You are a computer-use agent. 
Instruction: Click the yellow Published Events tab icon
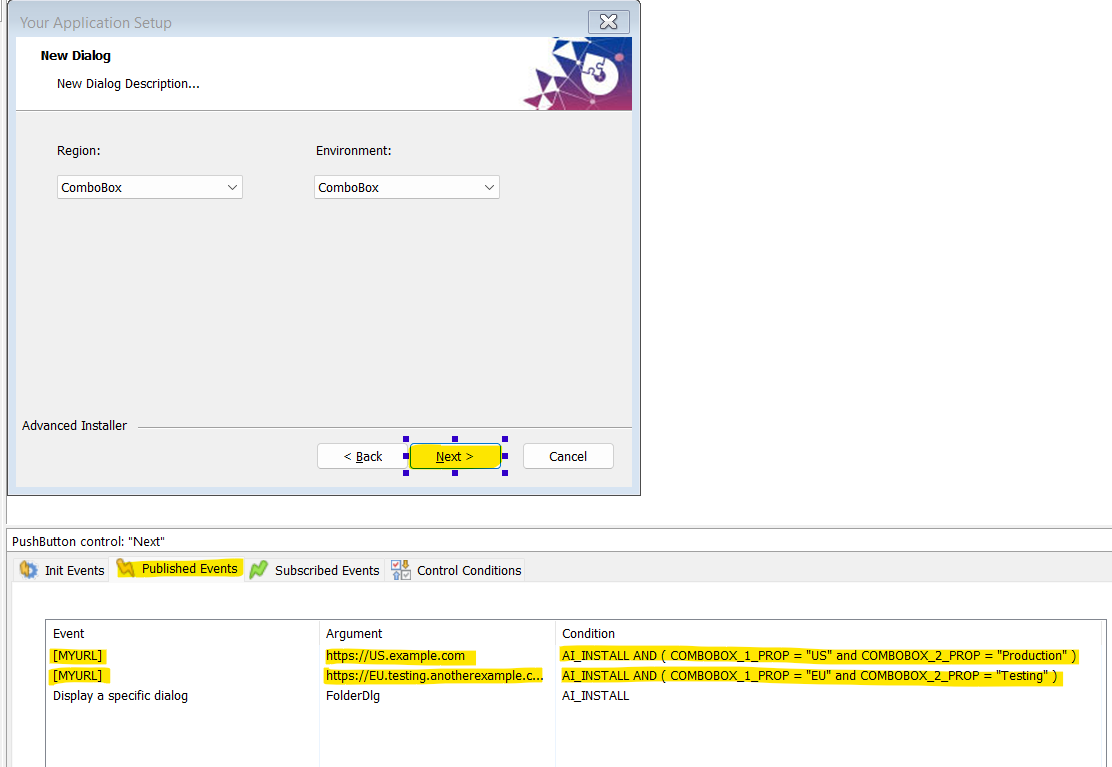pos(126,569)
